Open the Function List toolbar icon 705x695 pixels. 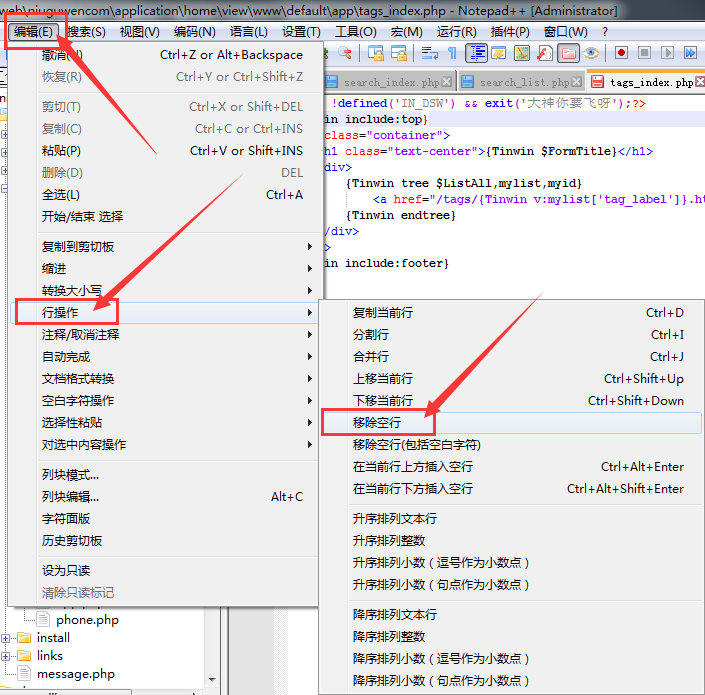544,53
